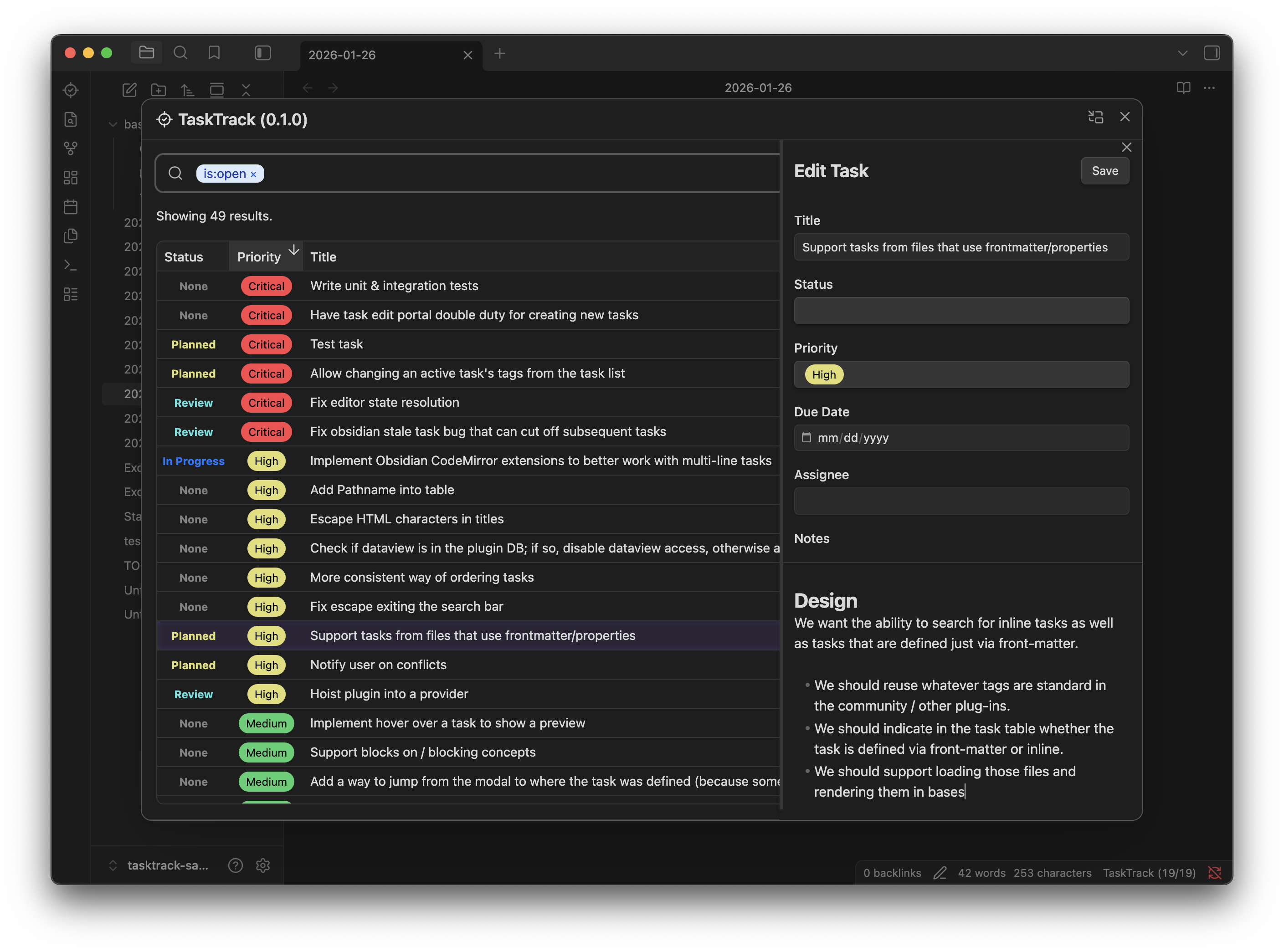The image size is (1284, 952).
Task: Click the reading view book icon top right
Action: pos(1183,87)
